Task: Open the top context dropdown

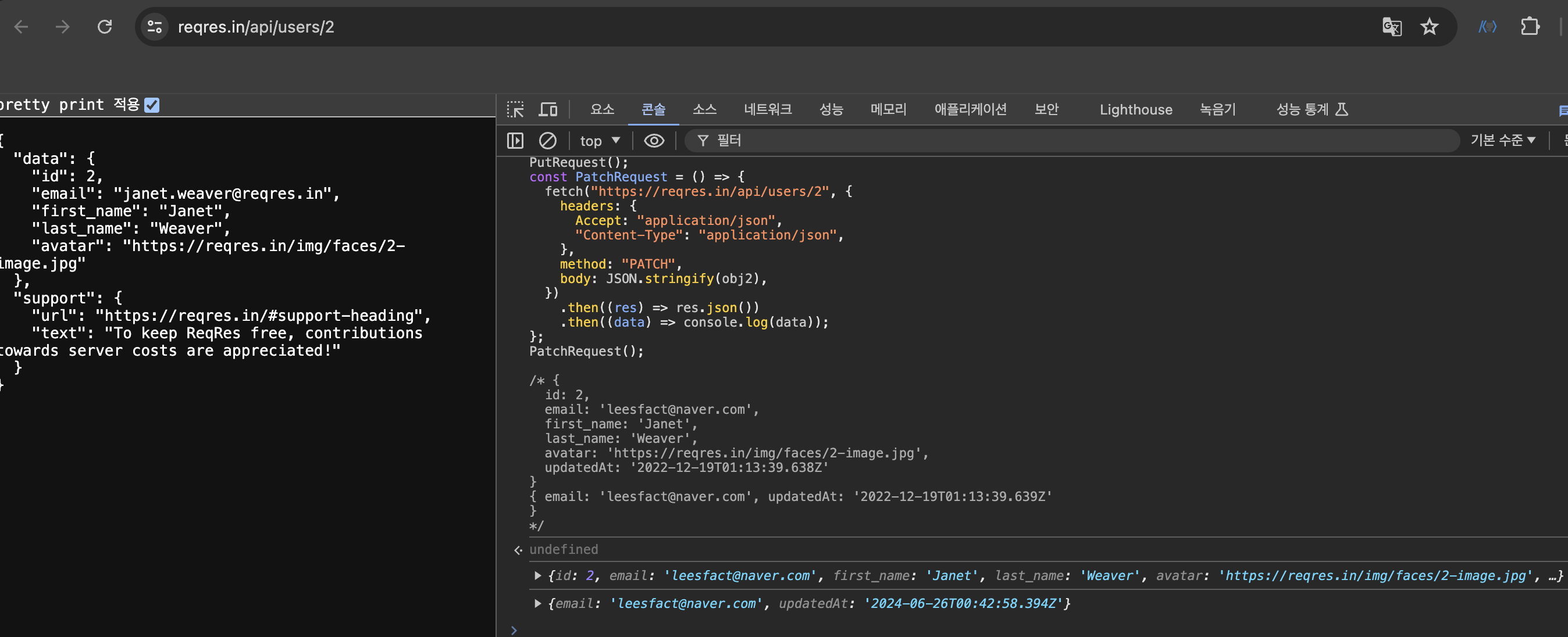Action: [600, 141]
